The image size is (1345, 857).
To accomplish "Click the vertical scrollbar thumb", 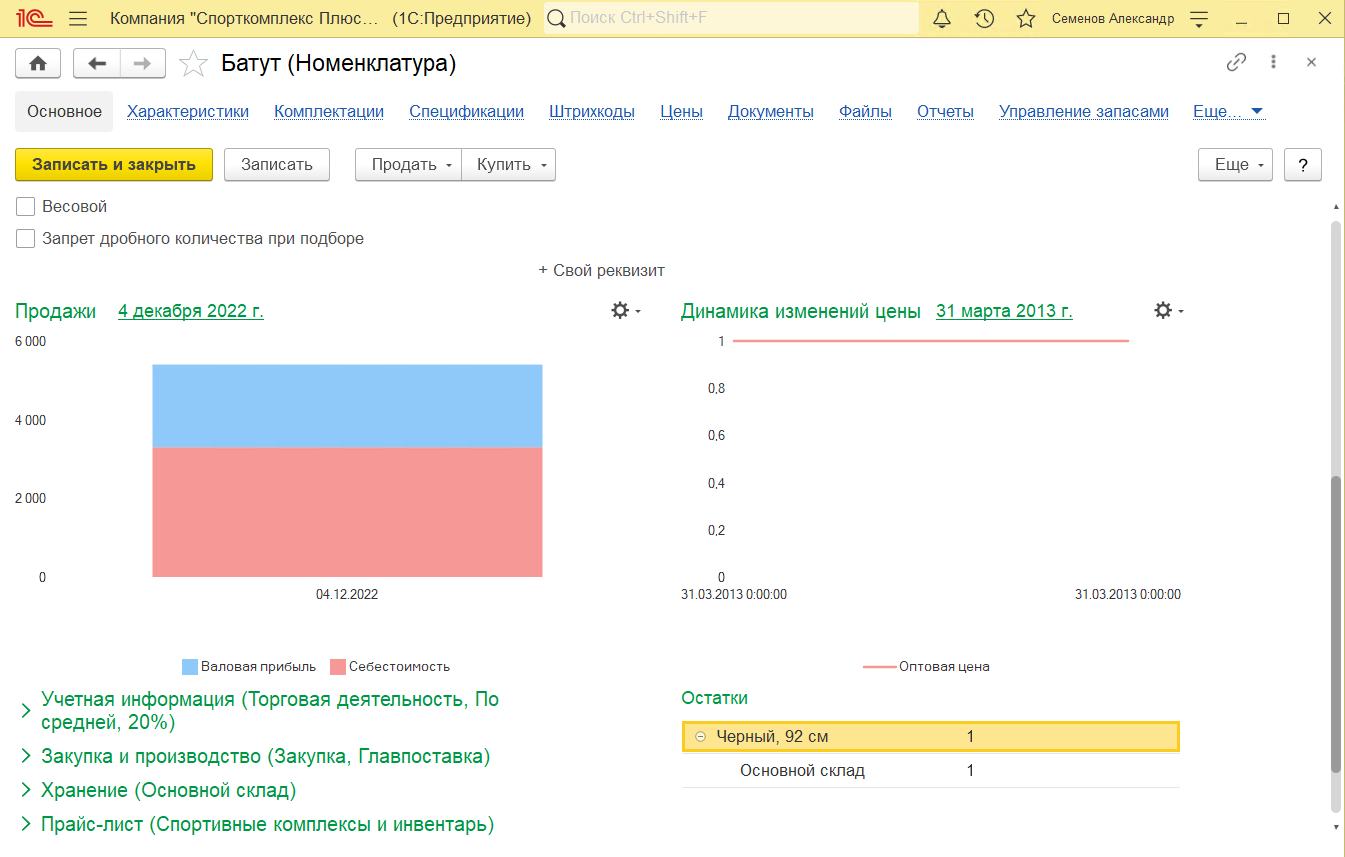I will [1335, 624].
